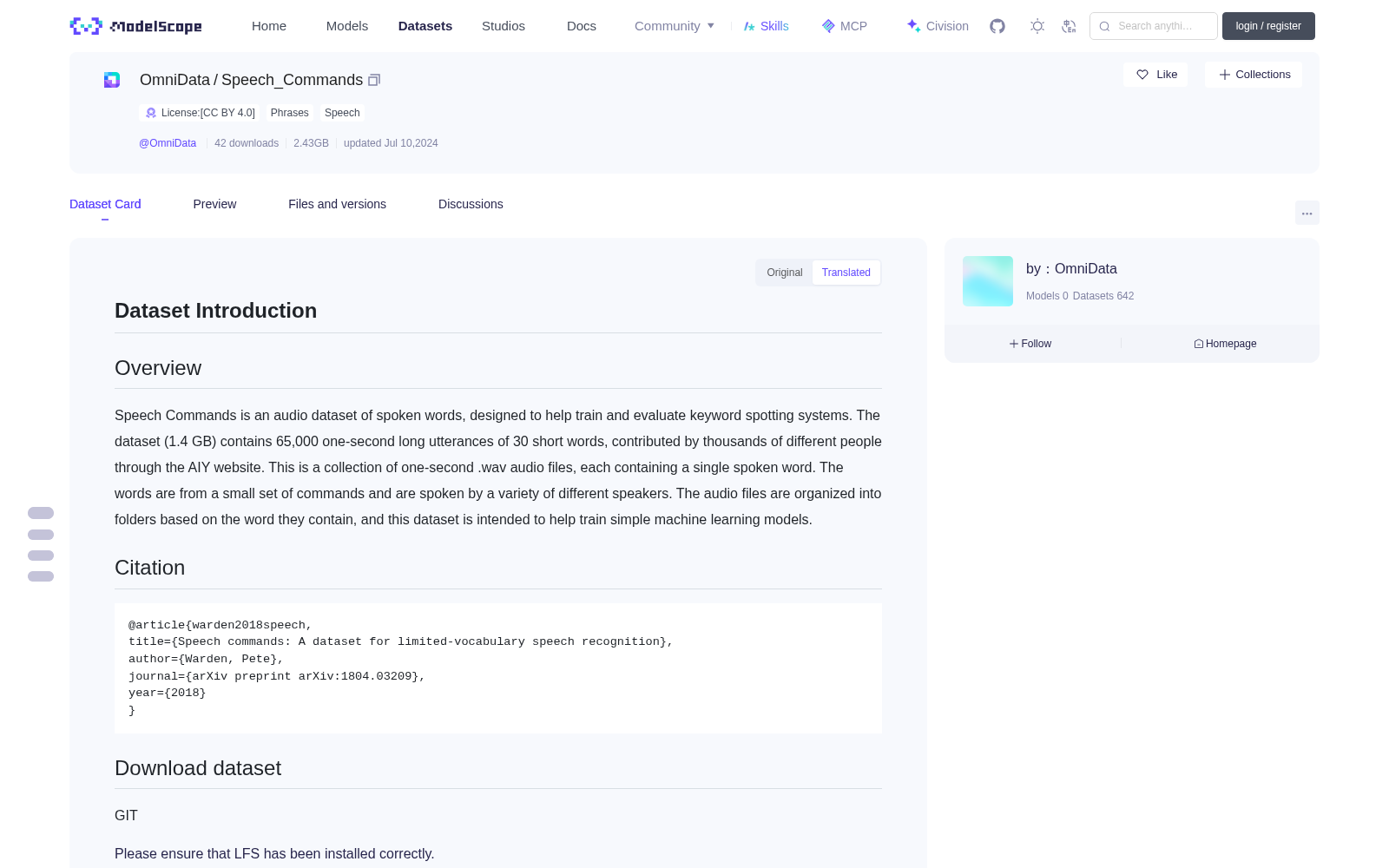This screenshot has width=1389, height=868.
Task: Navigate to Studios
Action: click(504, 26)
